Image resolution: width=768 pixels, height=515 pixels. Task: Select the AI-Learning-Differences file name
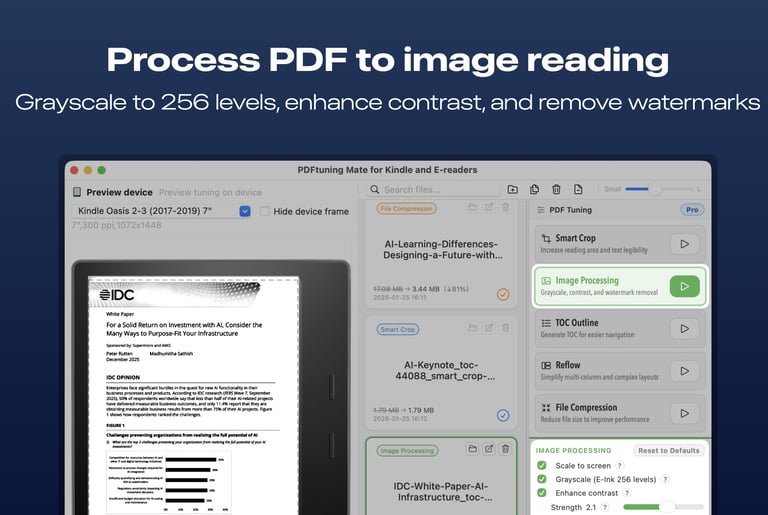[x=442, y=249]
